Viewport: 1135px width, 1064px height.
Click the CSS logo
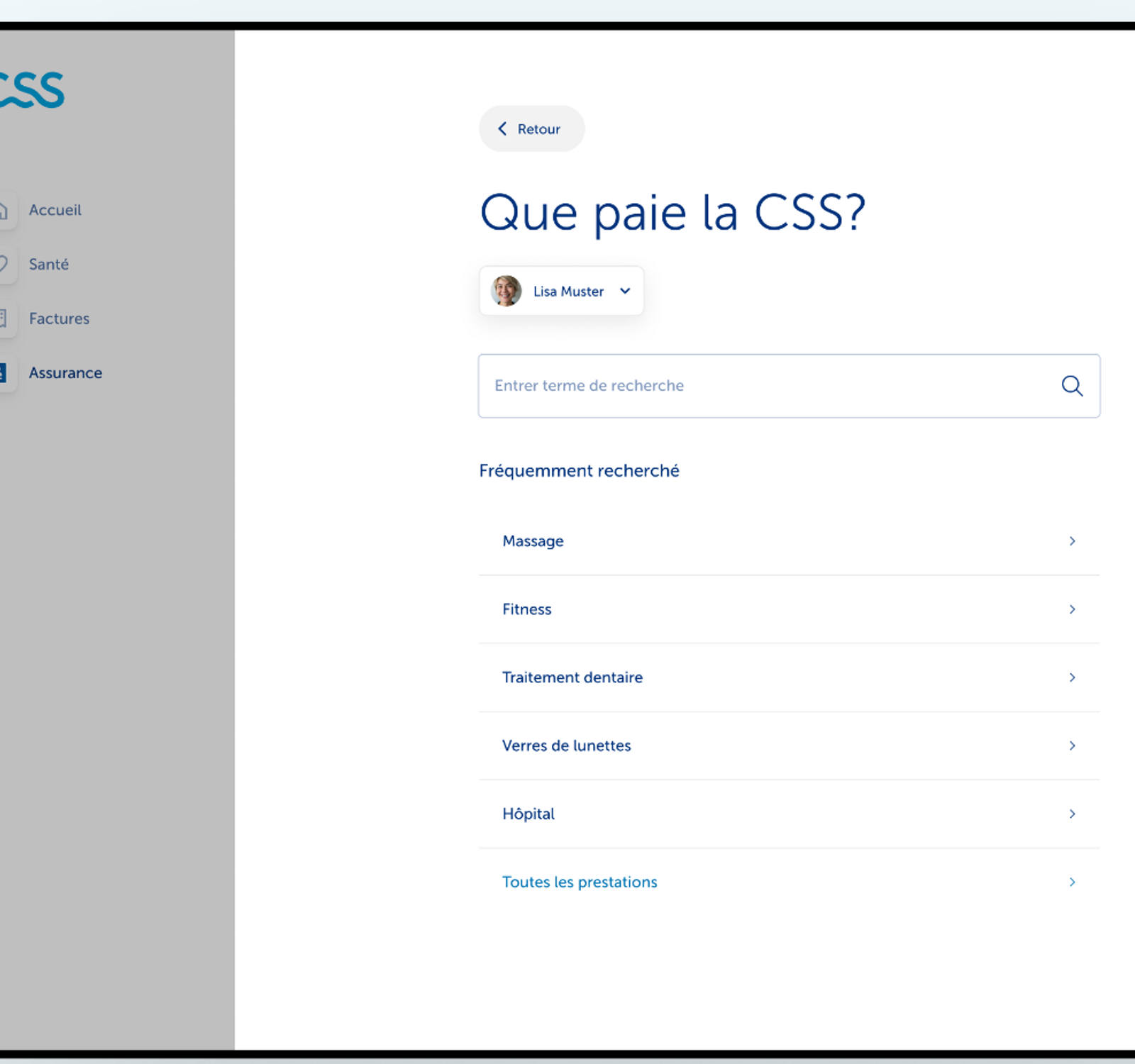(x=32, y=89)
